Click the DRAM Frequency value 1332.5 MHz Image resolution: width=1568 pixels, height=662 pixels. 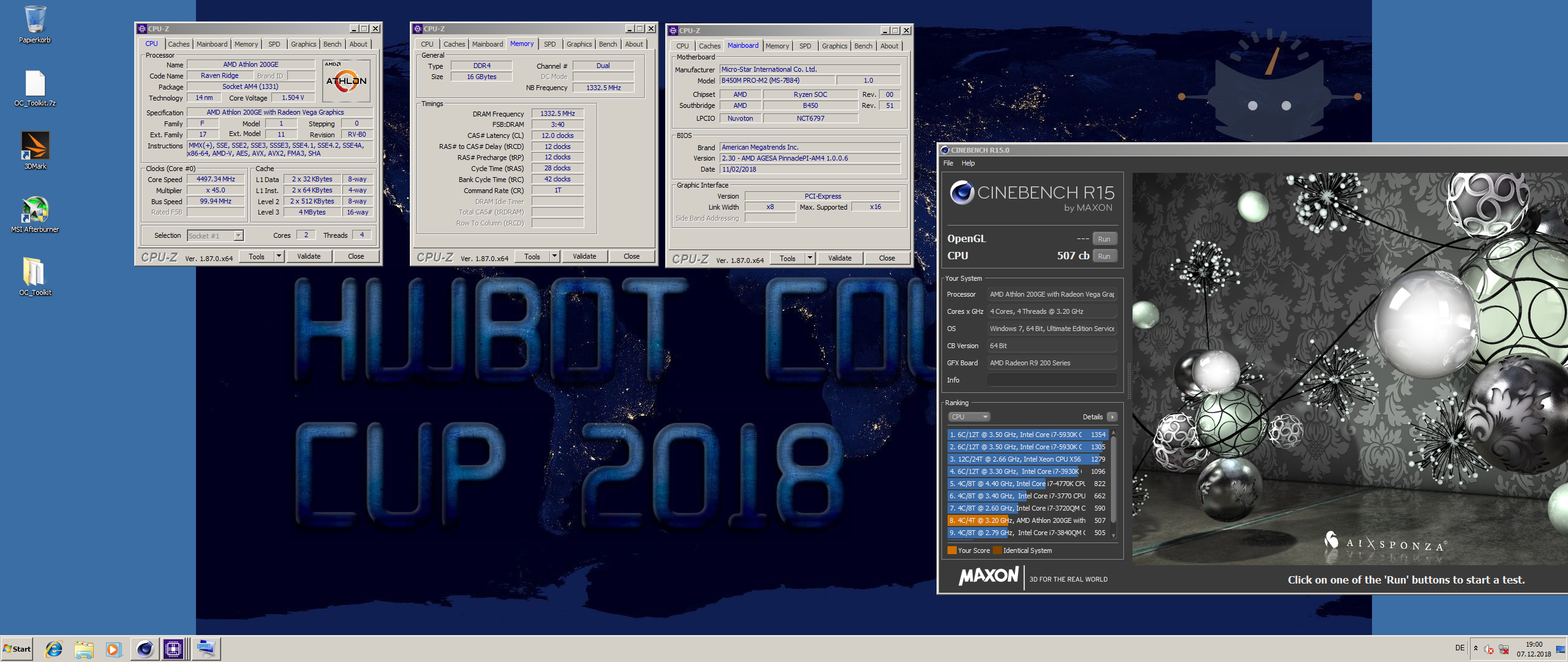tap(557, 113)
